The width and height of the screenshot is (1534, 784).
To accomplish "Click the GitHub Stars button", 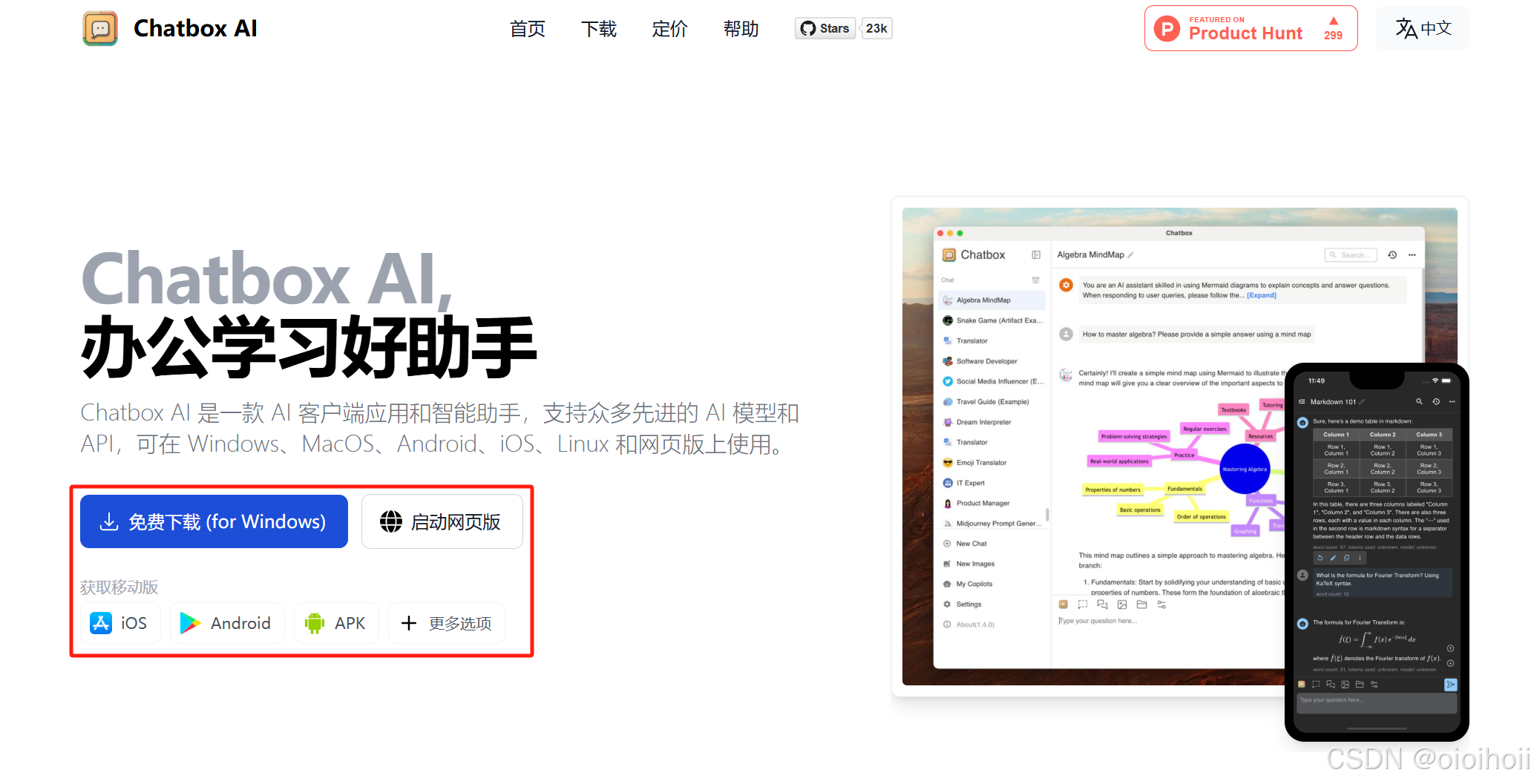I will point(825,28).
